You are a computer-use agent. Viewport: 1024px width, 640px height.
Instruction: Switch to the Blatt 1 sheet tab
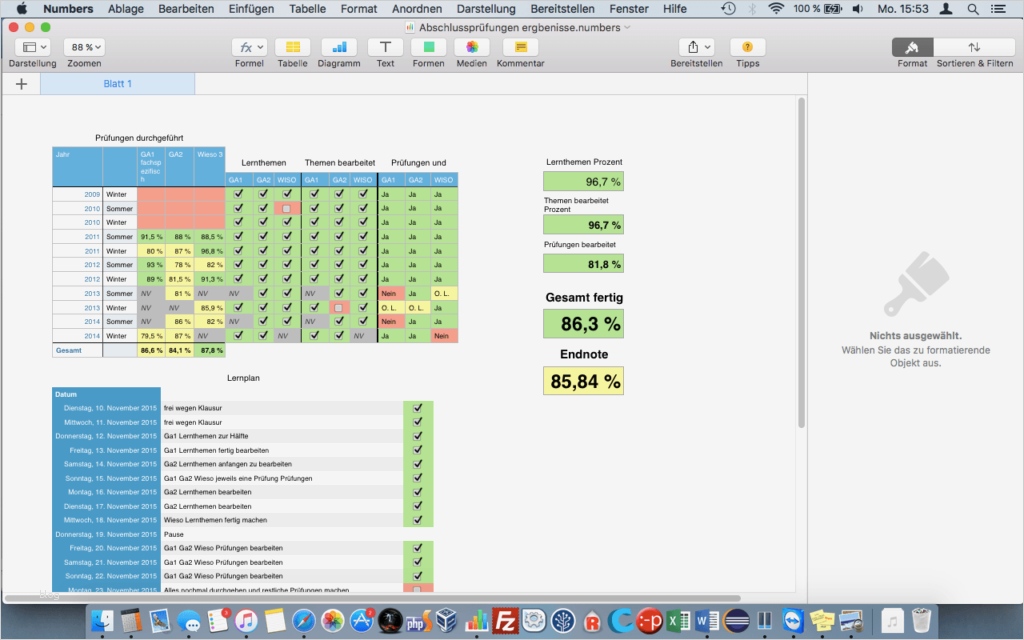tap(118, 84)
